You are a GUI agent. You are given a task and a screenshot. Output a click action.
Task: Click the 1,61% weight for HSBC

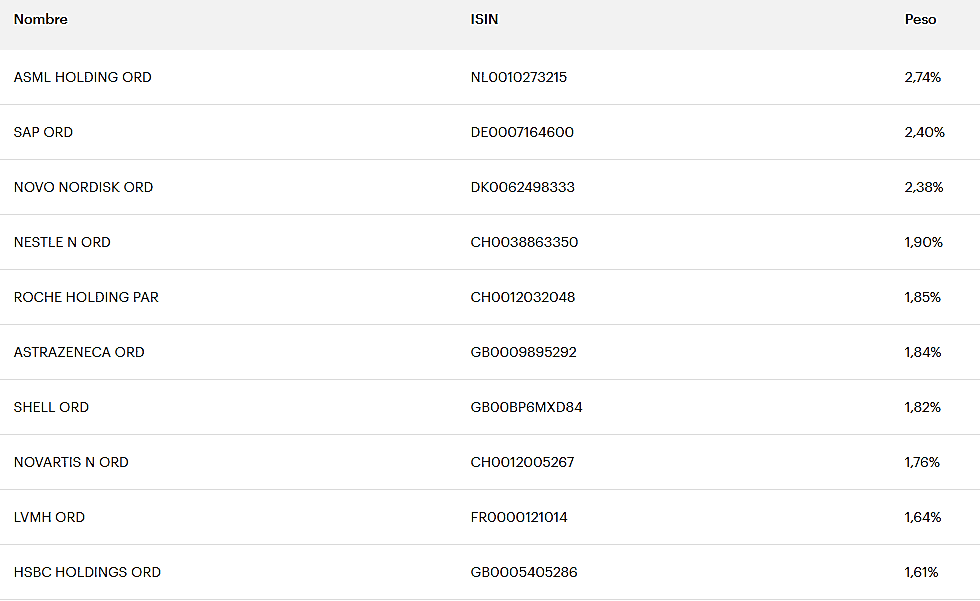point(922,572)
